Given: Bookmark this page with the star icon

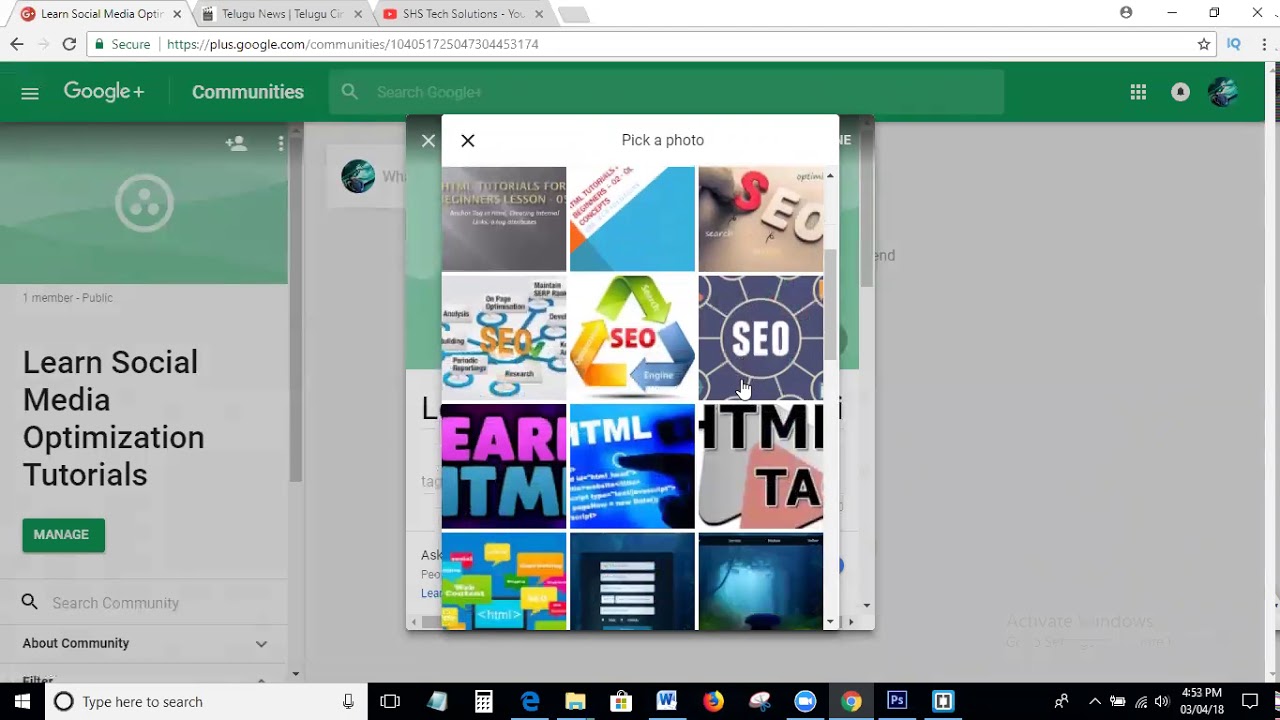Looking at the screenshot, I should 1204,44.
